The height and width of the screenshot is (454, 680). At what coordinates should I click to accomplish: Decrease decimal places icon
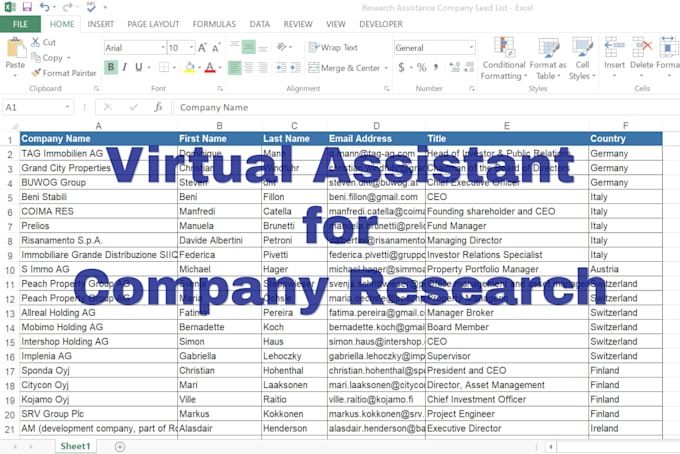[x=469, y=67]
